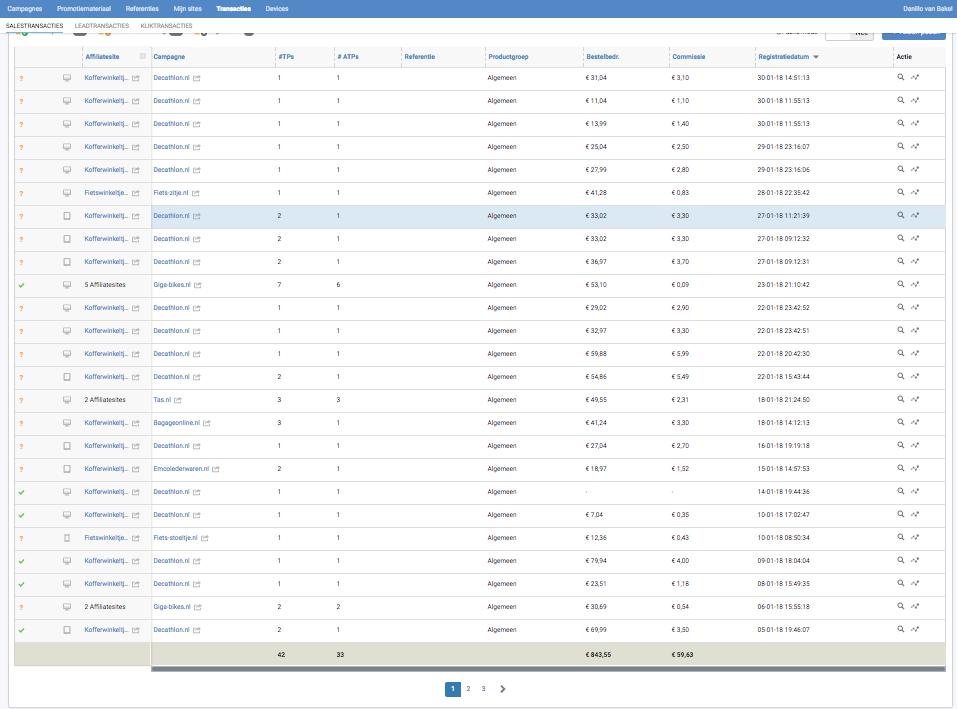Open chart icon for 06-01-18 15:55:18 row
Screen dimensions: 957x709
pos(915,606)
